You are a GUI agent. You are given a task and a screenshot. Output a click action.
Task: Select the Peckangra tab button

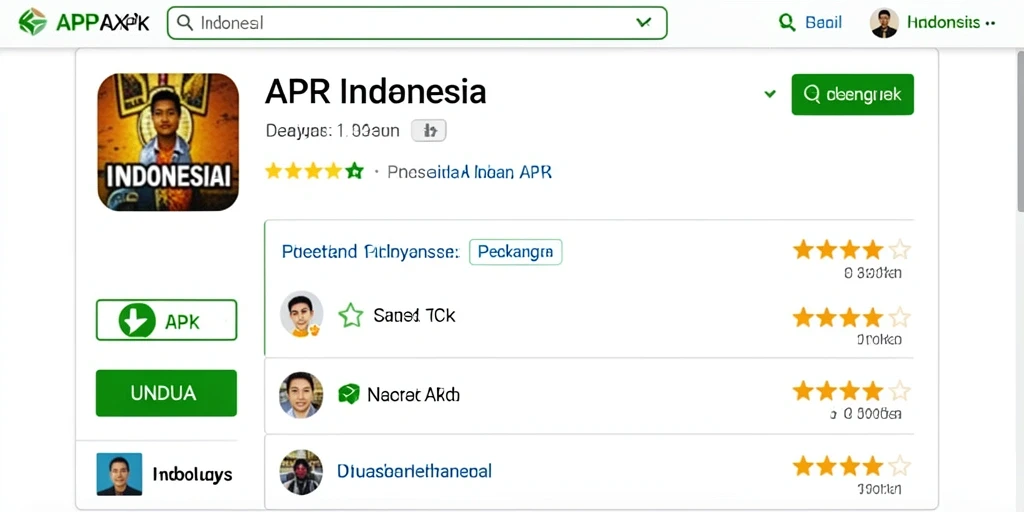[515, 251]
